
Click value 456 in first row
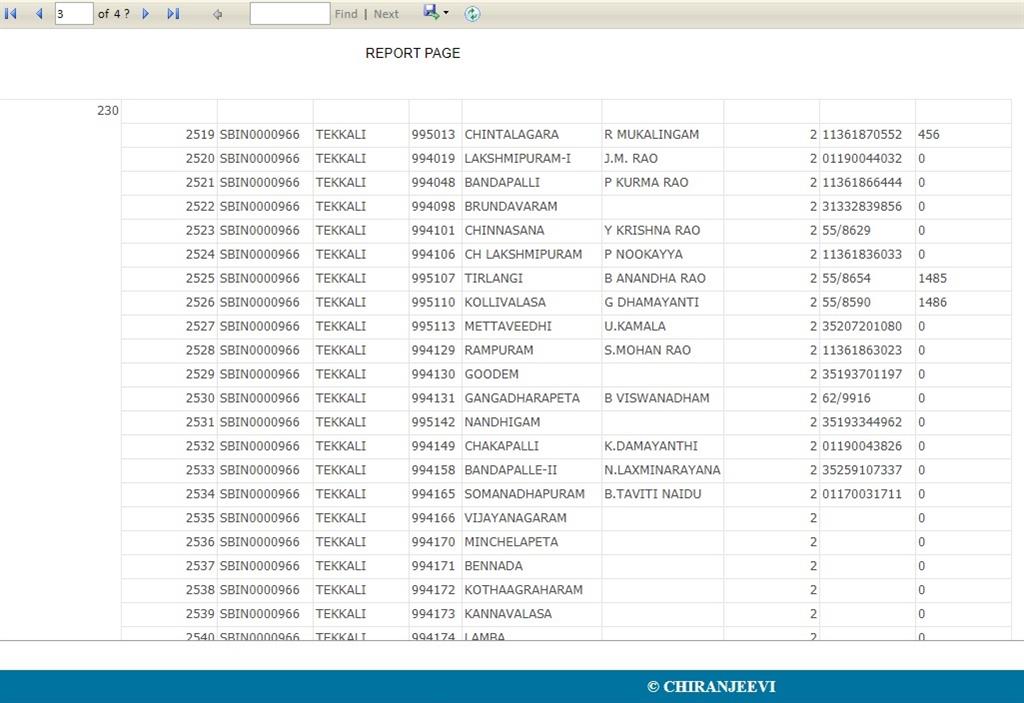point(928,135)
